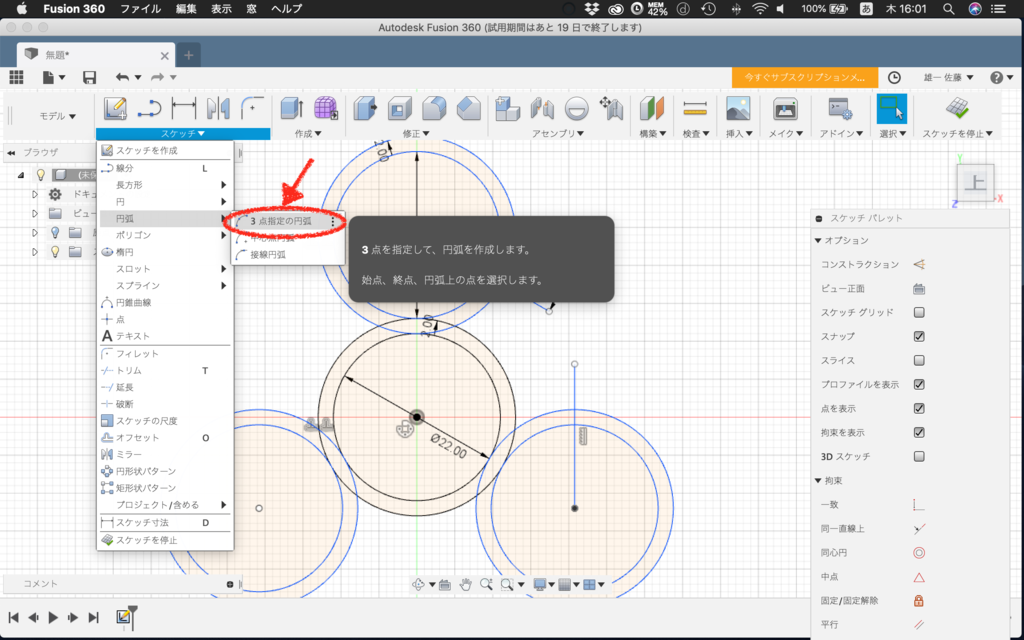
Task: Select the Mirror tool toolbar icon
Action: tap(217, 108)
